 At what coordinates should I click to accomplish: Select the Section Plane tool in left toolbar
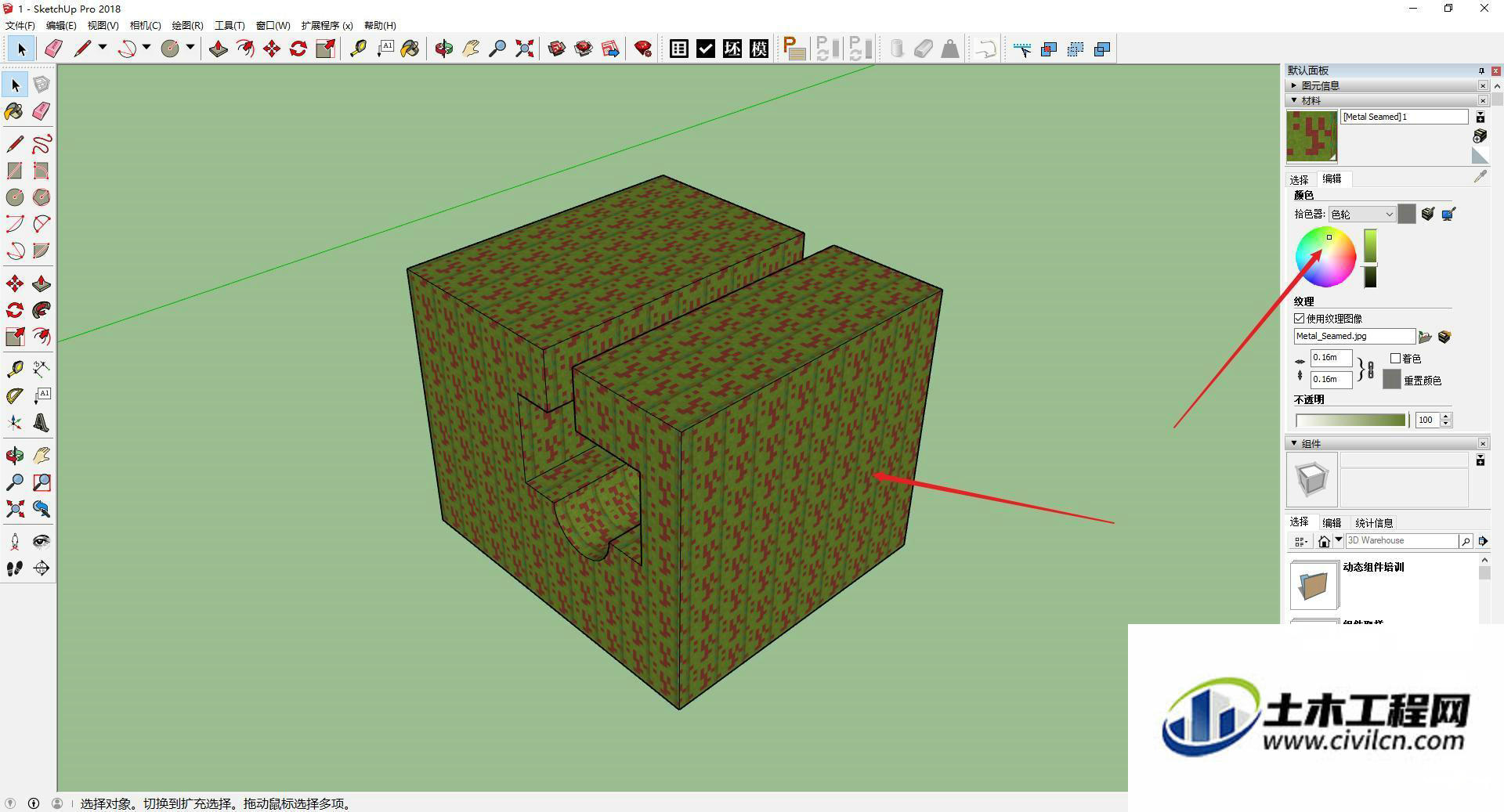point(42,568)
